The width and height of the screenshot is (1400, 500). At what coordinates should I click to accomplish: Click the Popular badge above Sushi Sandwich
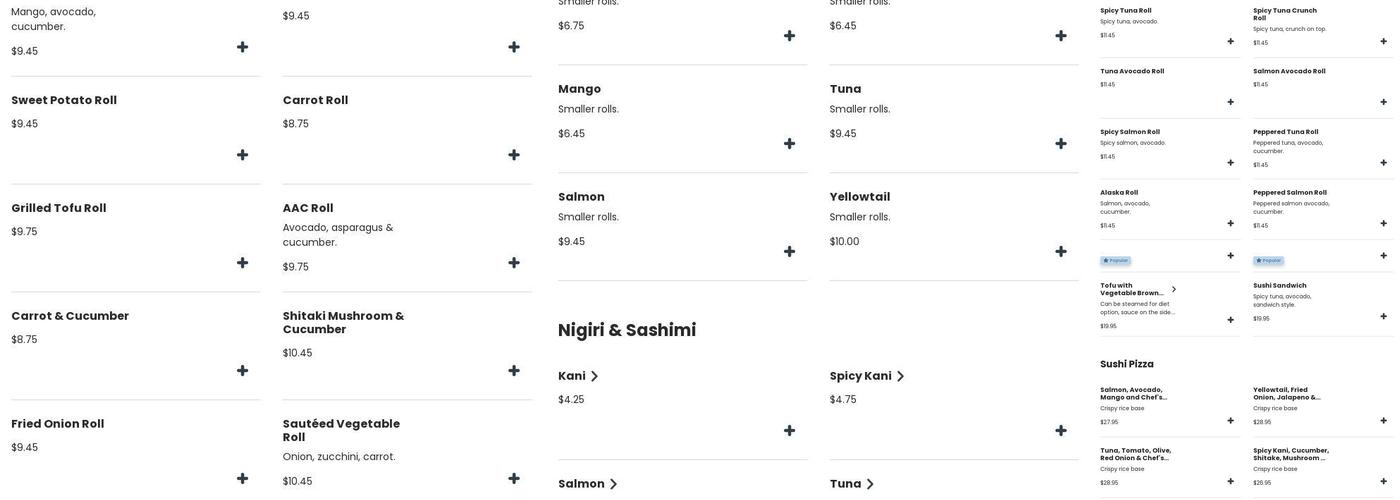coord(1270,261)
